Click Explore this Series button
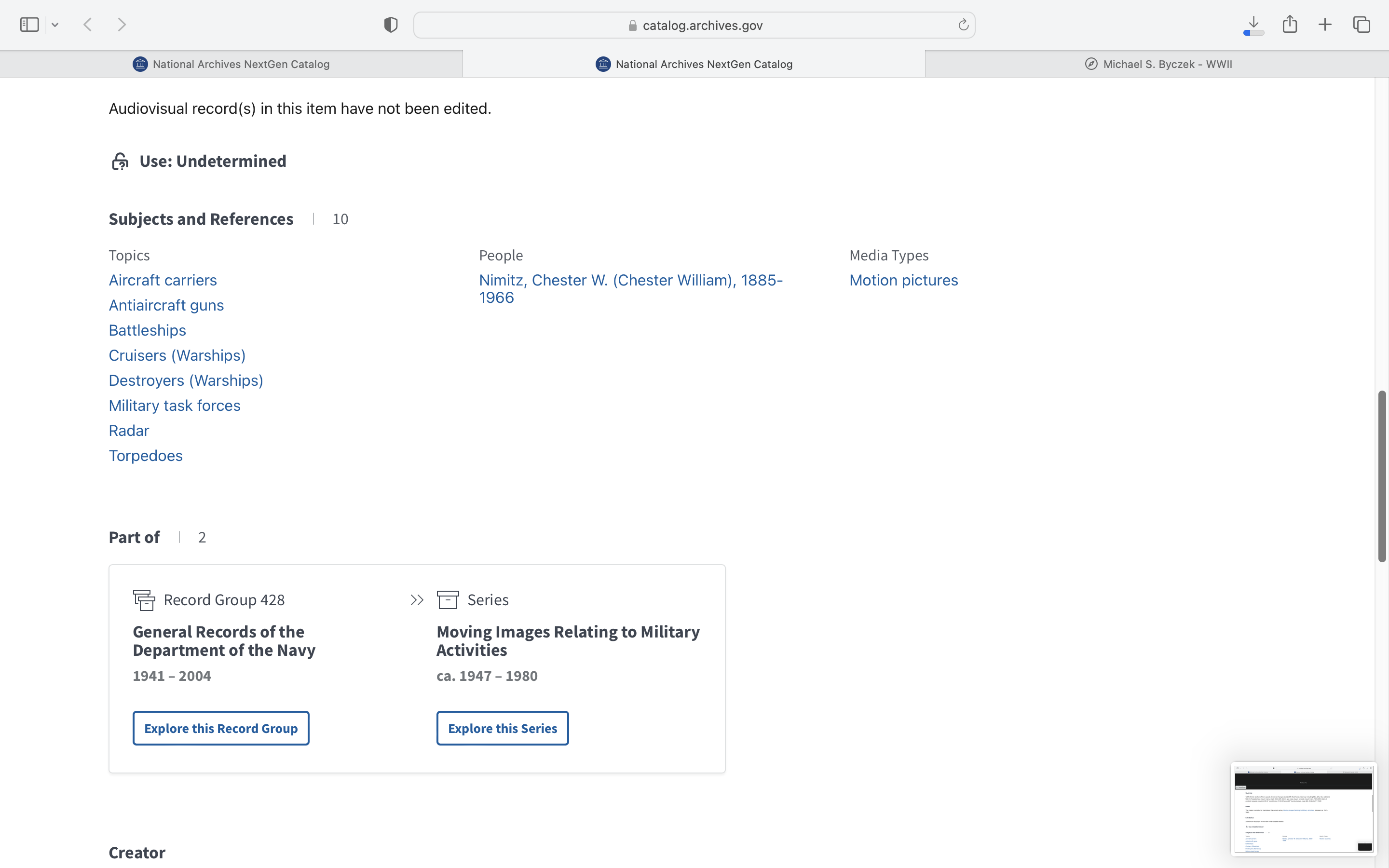This screenshot has width=1389, height=868. pyautogui.click(x=502, y=728)
